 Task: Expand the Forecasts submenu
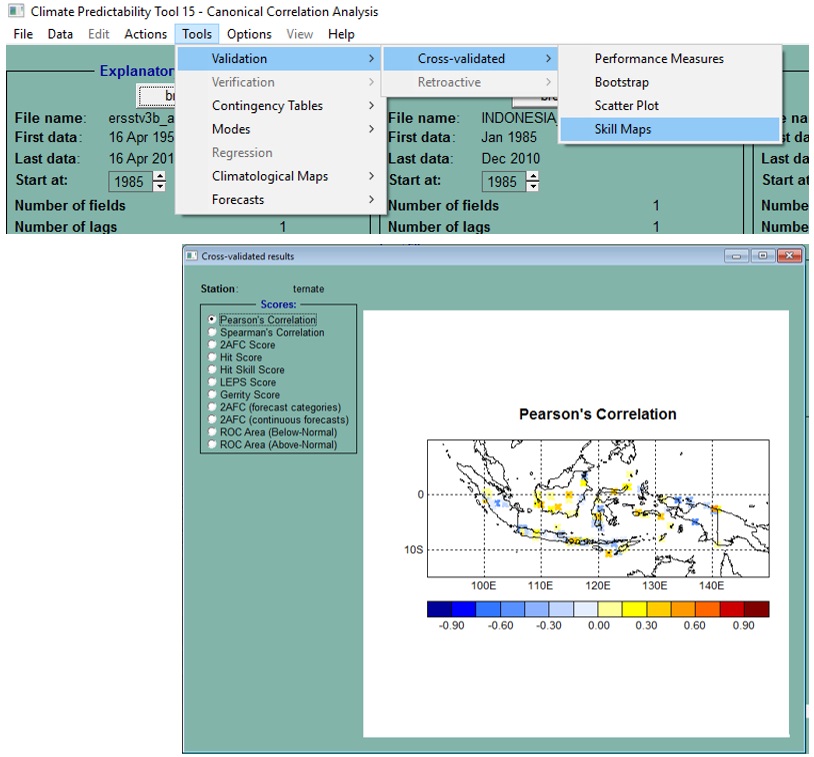279,199
